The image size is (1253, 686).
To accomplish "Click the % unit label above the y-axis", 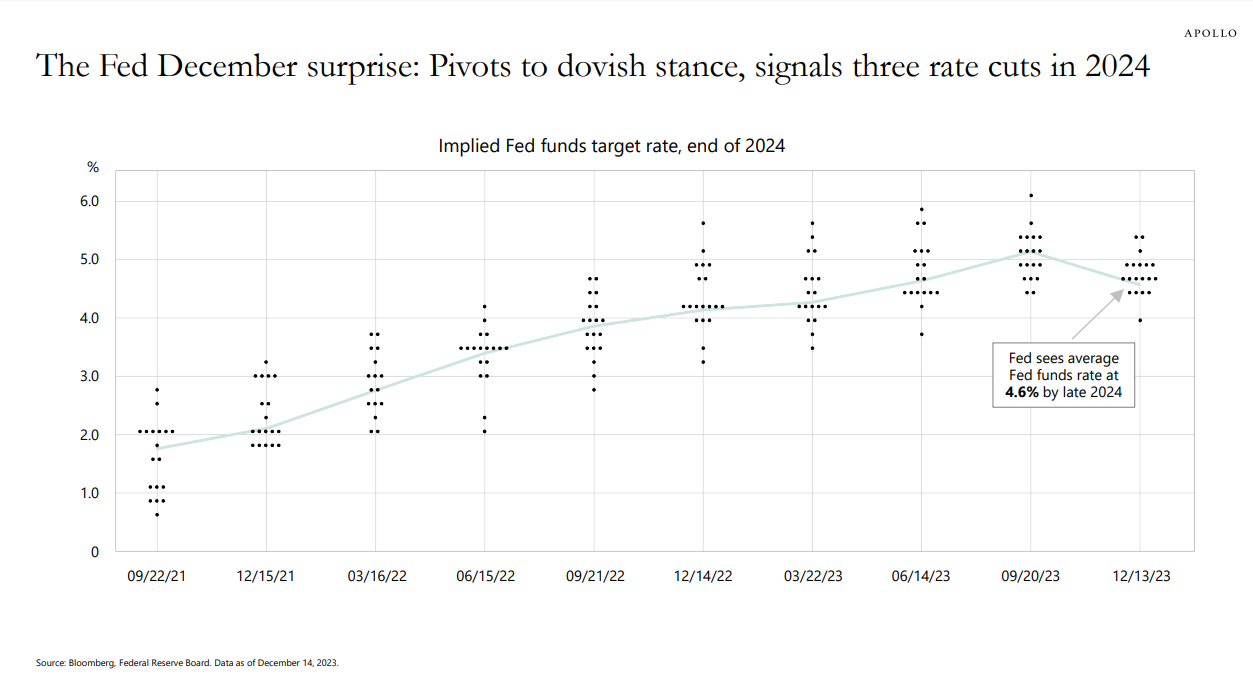I will coord(93,167).
